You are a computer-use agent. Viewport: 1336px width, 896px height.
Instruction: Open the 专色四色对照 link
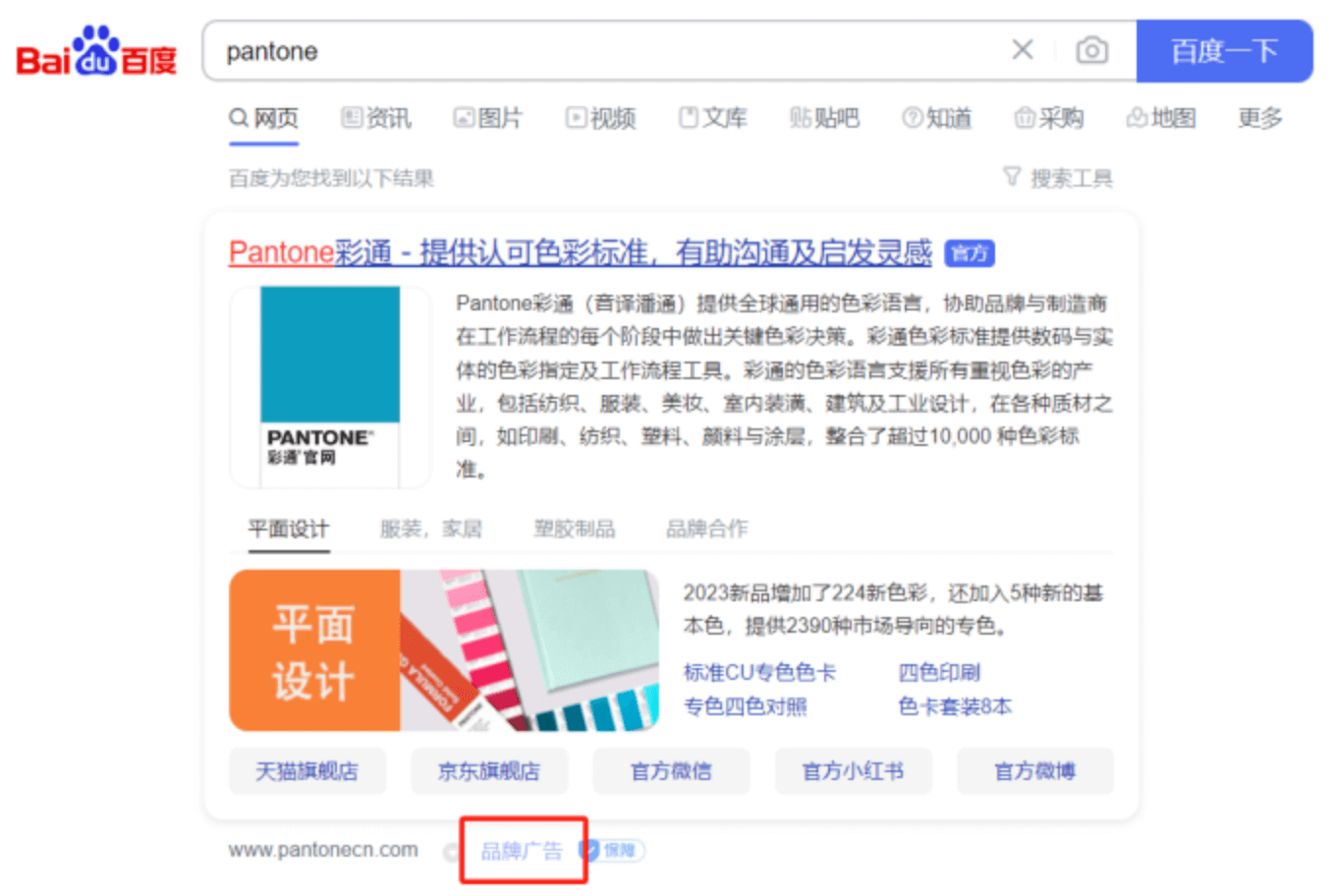click(x=745, y=706)
